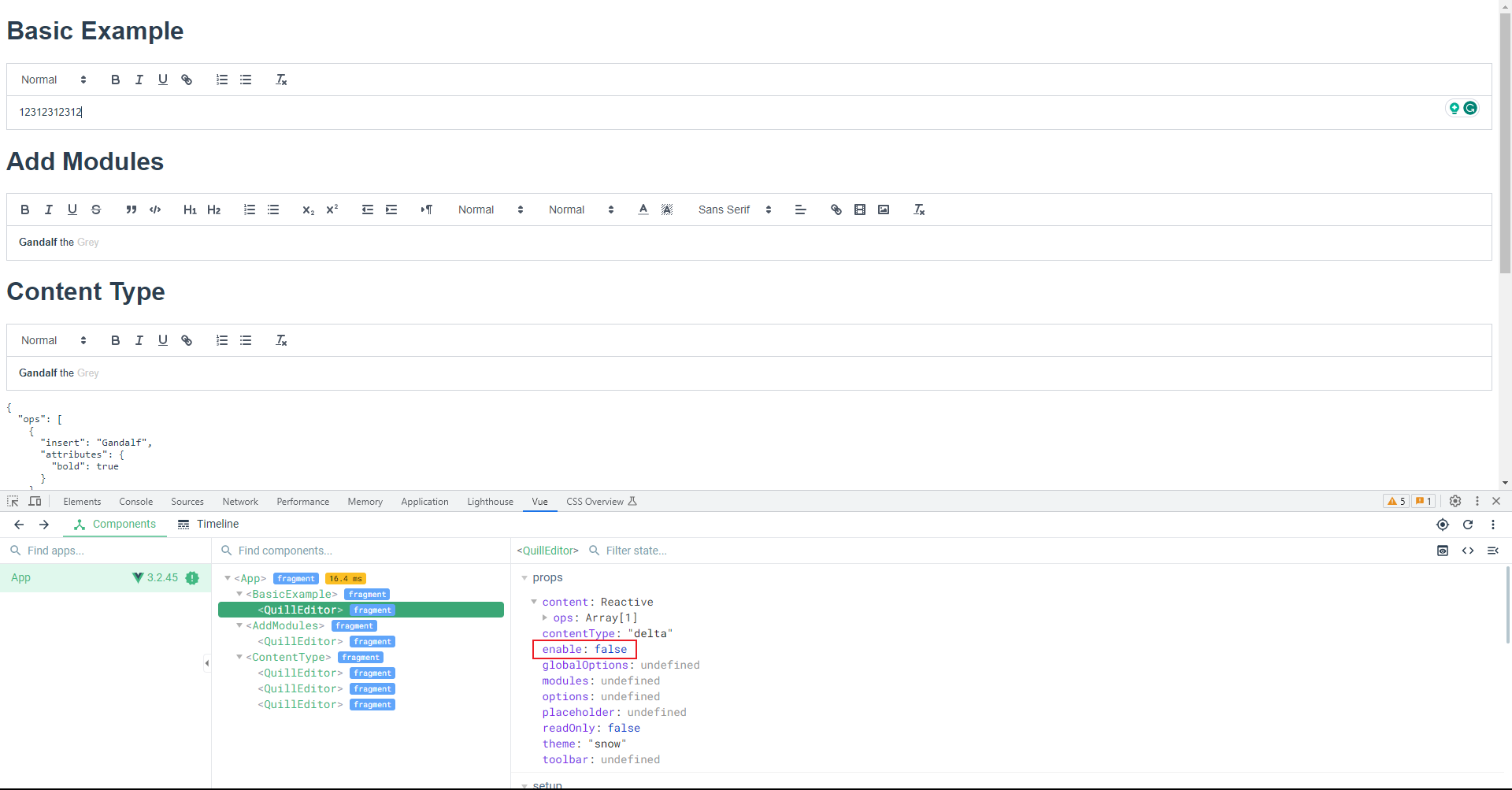The image size is (1512, 790).
Task: Toggle underline in the Basic Example toolbar
Action: tap(163, 79)
